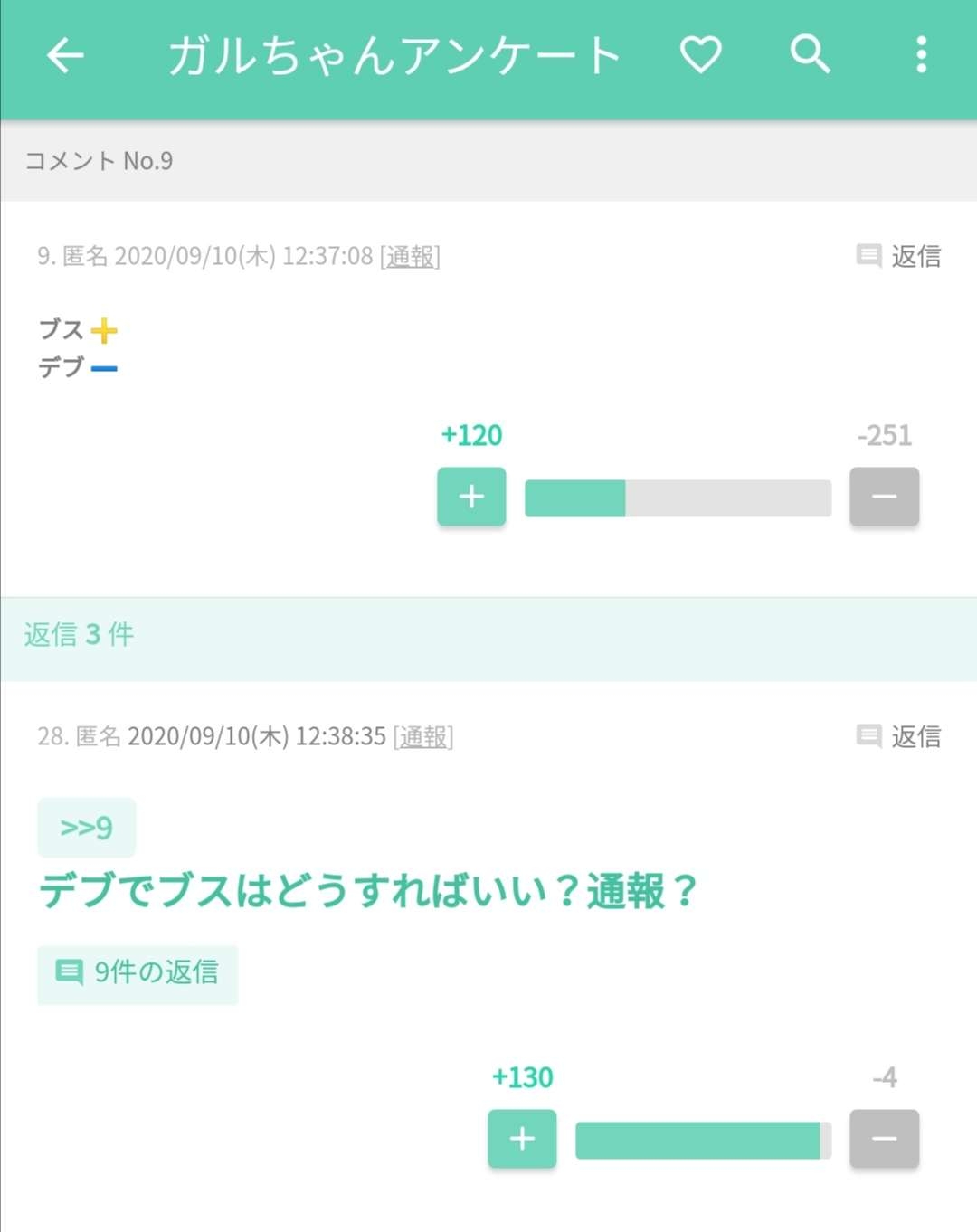Image resolution: width=977 pixels, height=1232 pixels.
Task: Click the comment text デブでブスはどうすればいい
Action: point(367,892)
